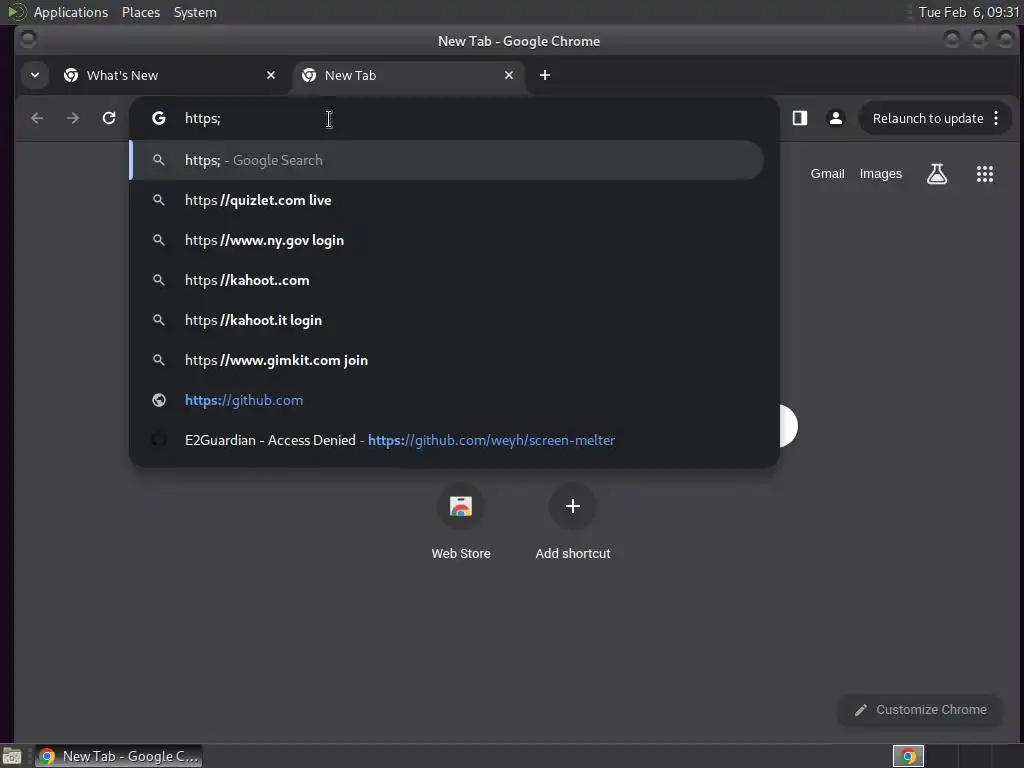Close the New Tab tab

pyautogui.click(x=509, y=75)
